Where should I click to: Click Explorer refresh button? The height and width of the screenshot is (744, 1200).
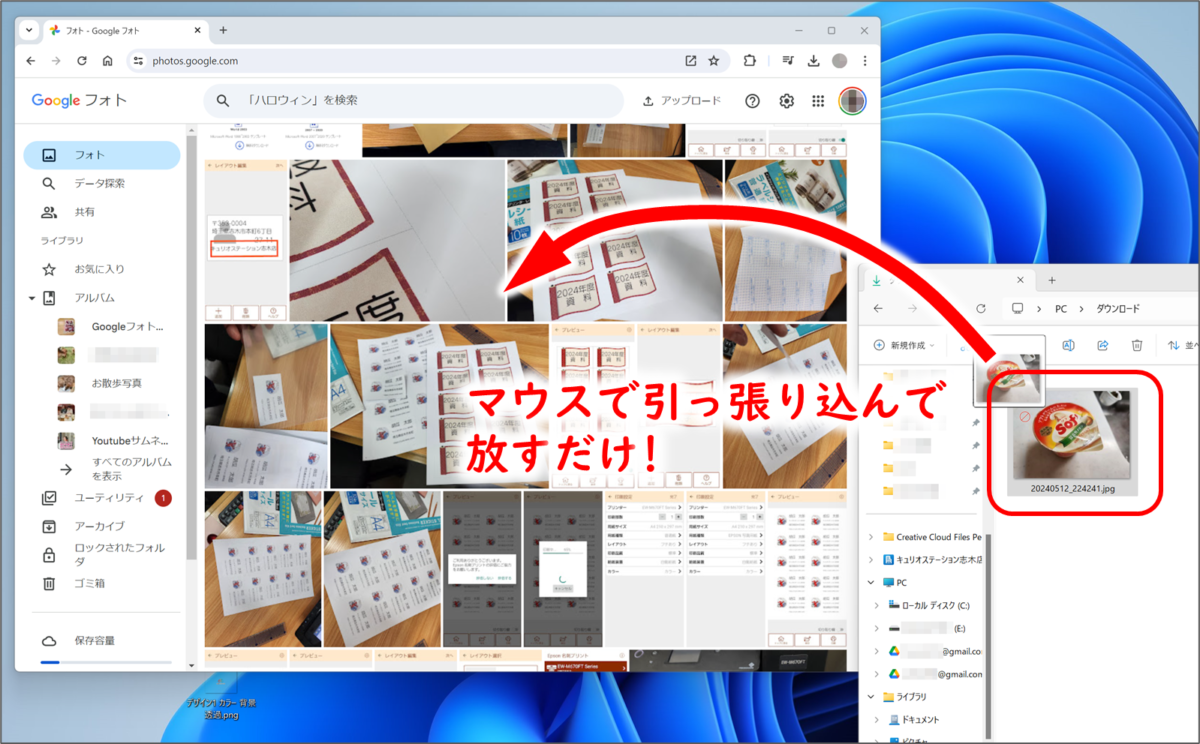point(981,309)
